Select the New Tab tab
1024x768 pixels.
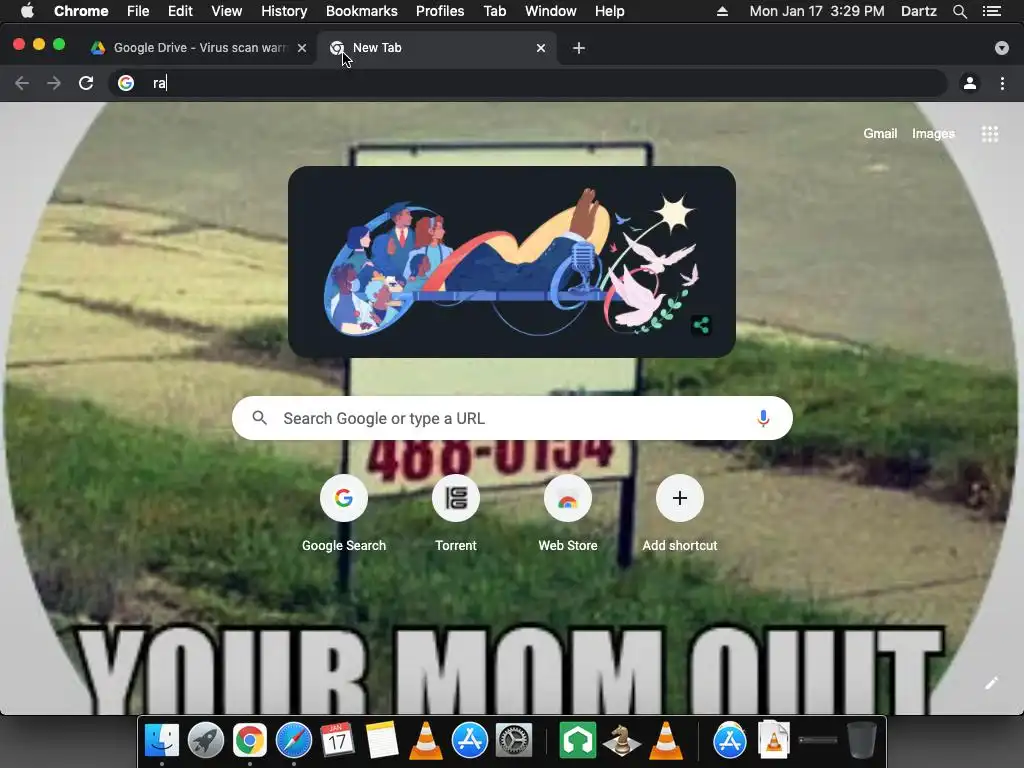(x=436, y=48)
